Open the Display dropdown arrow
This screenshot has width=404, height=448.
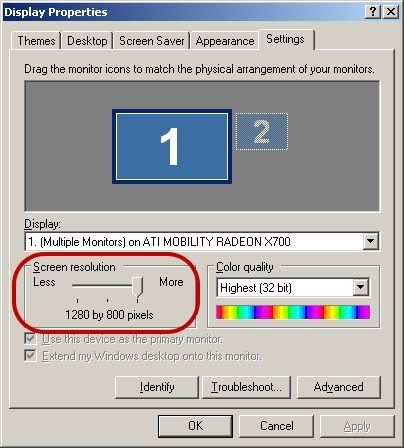[371, 241]
